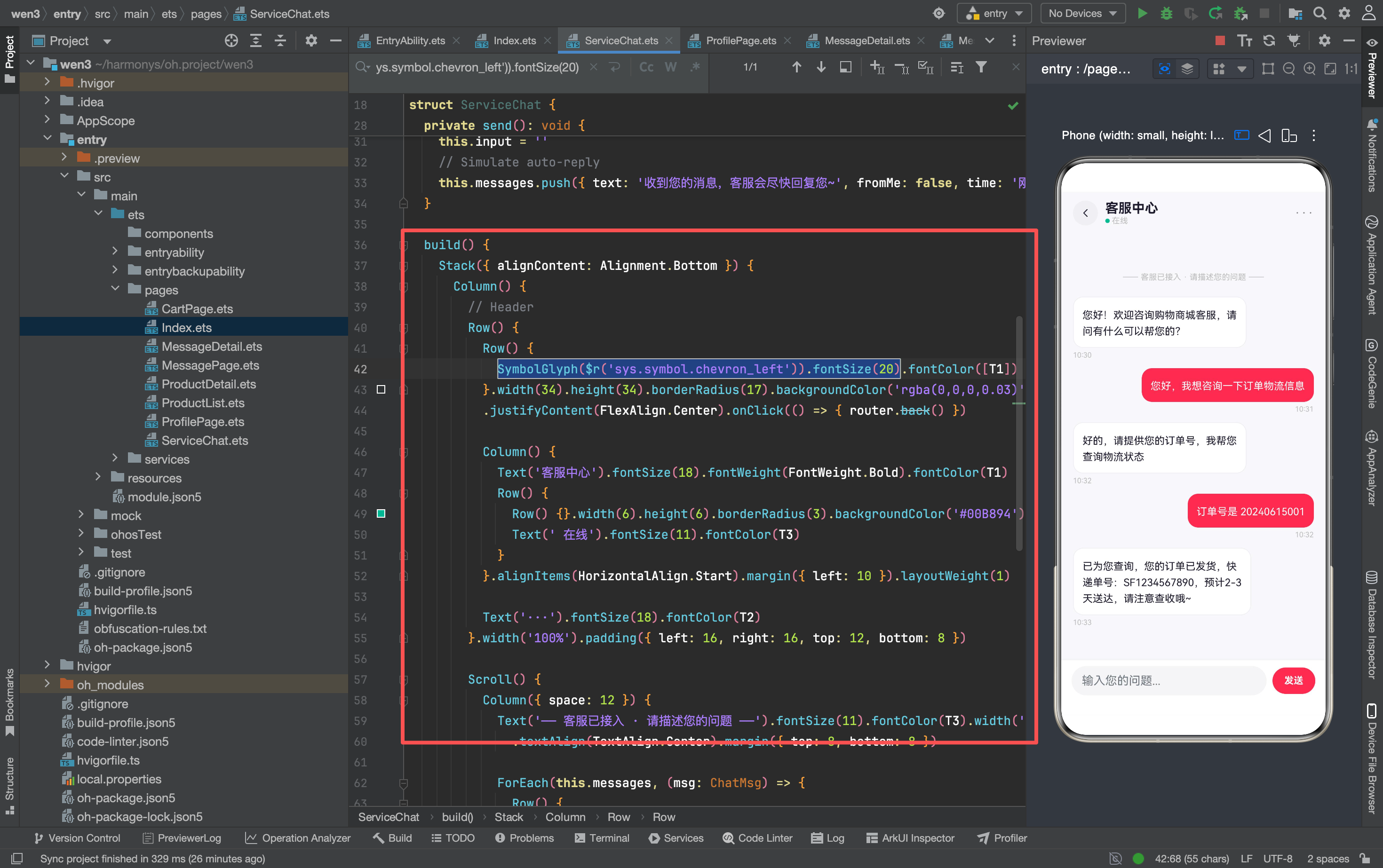Toggle Notifications side panel
This screenshot has height=868, width=1383.
click(1372, 155)
